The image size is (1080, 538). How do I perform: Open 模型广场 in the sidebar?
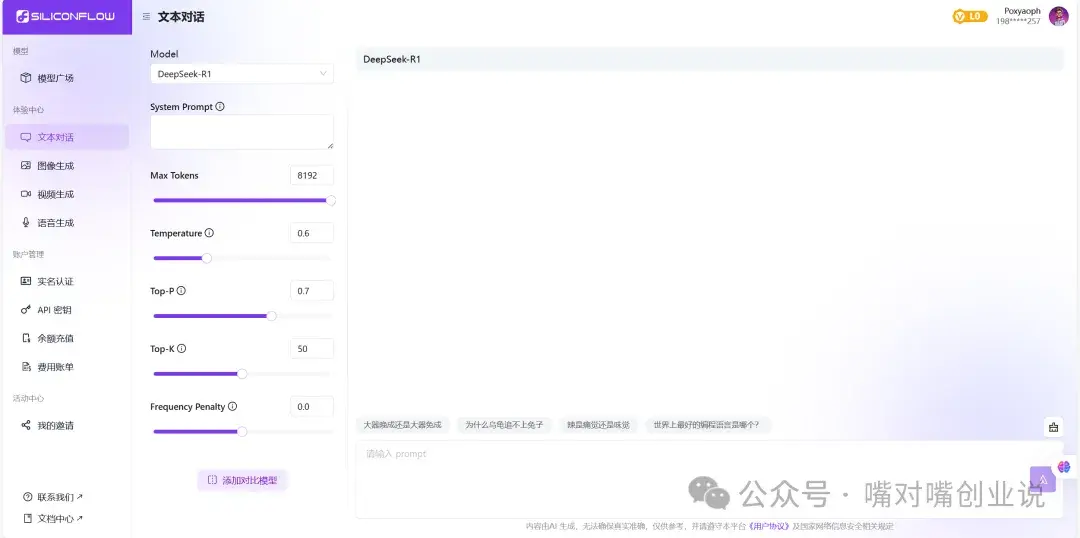click(x=67, y=78)
